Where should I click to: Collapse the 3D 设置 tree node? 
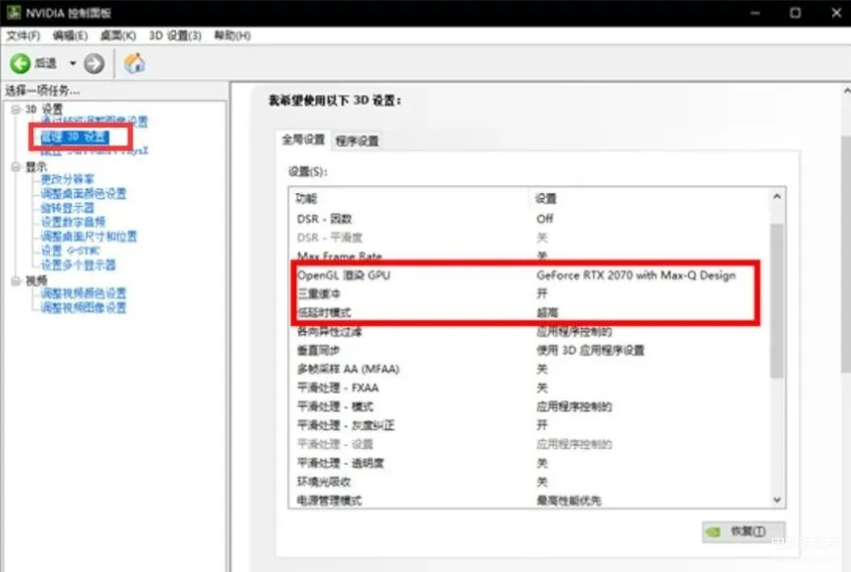[x=16, y=109]
